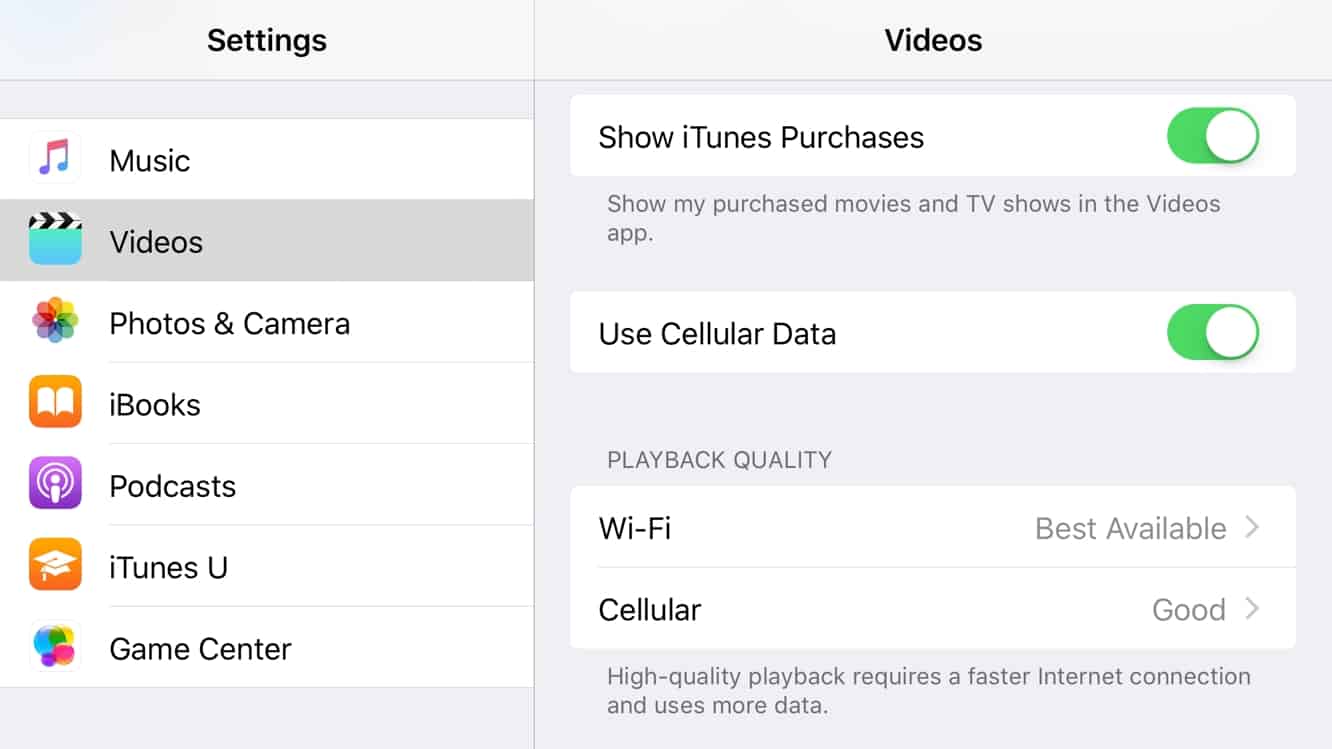1332x749 pixels.
Task: Tap the purple Podcasts icon
Action: 55,485
